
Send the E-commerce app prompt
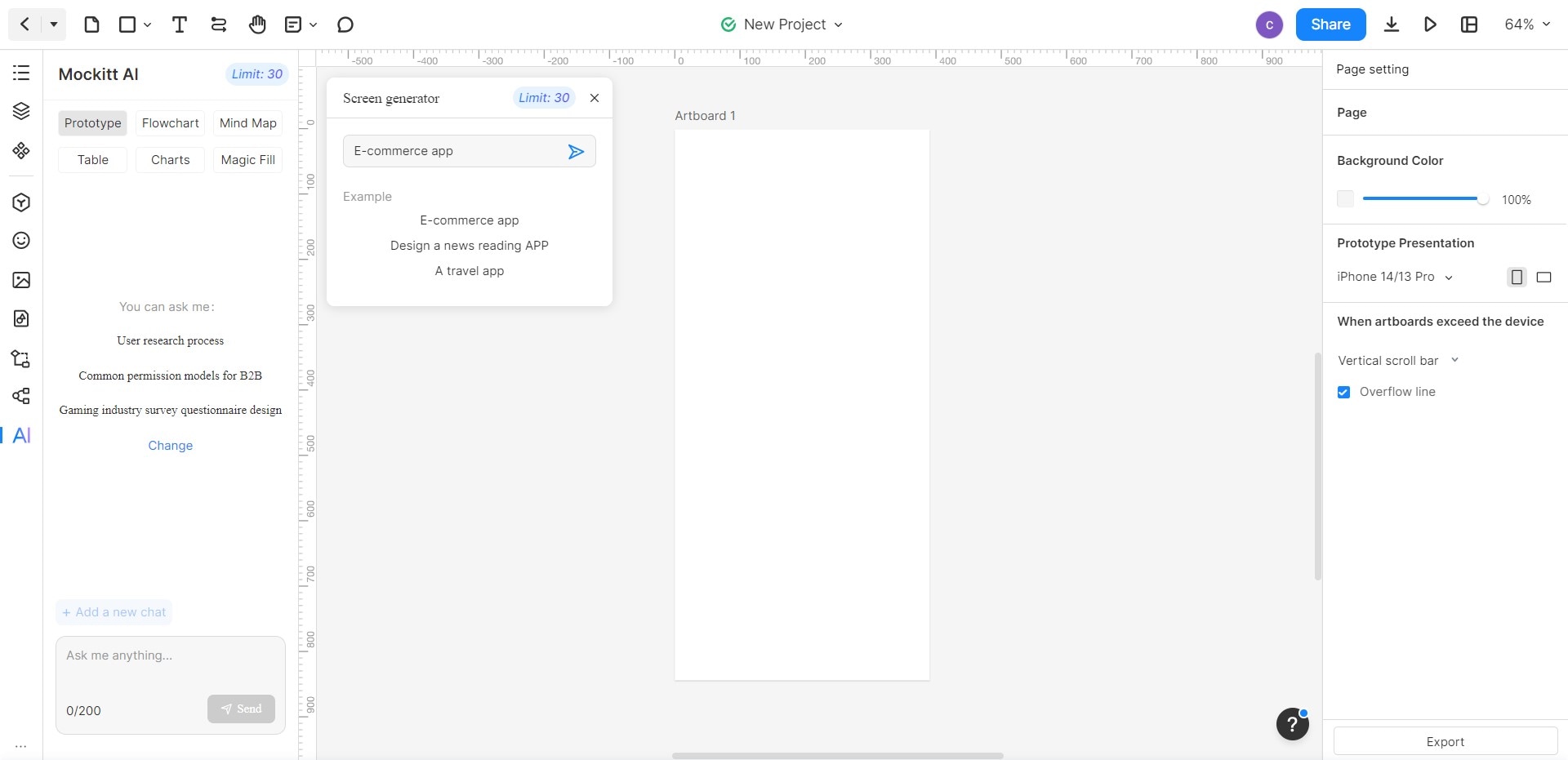click(x=576, y=151)
